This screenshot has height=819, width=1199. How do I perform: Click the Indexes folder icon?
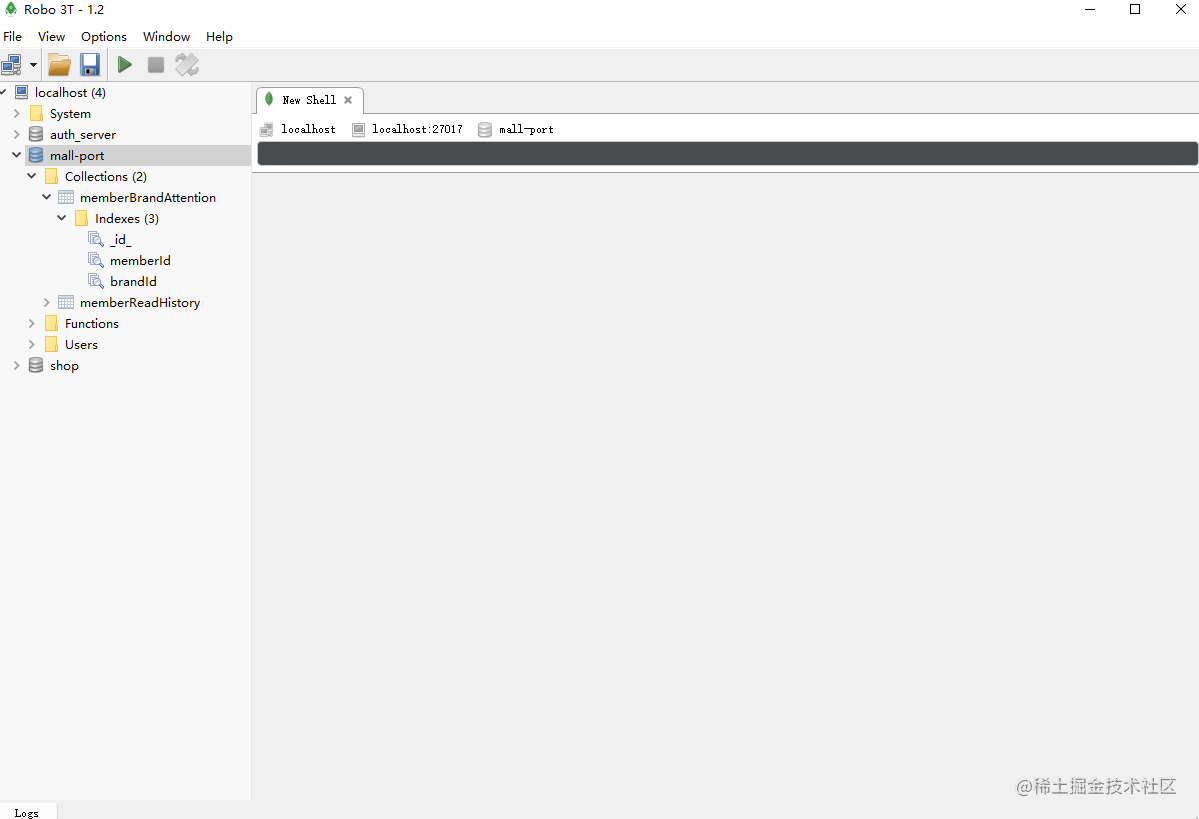(81, 219)
